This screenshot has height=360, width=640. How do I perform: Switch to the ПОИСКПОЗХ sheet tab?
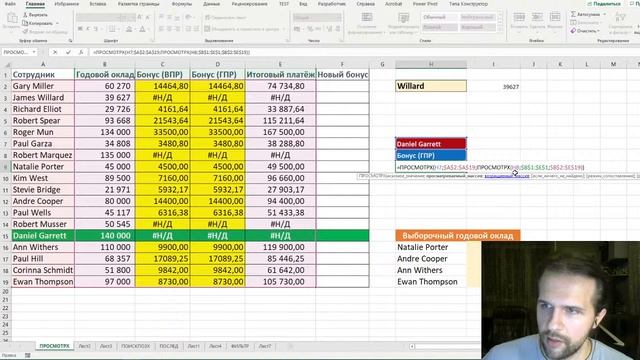coord(136,346)
